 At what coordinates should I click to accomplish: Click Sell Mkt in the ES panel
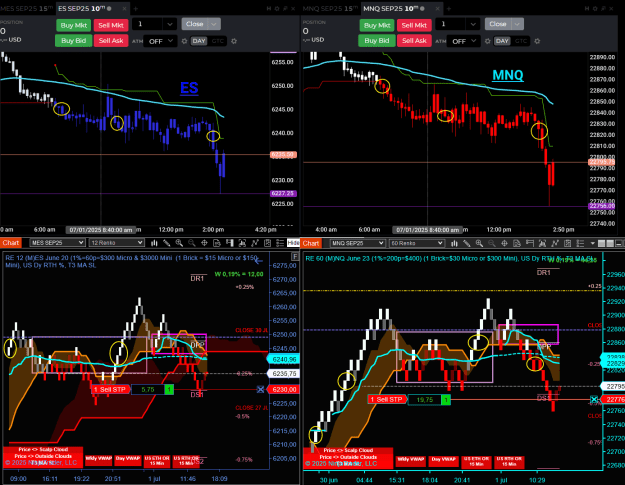click(111, 25)
